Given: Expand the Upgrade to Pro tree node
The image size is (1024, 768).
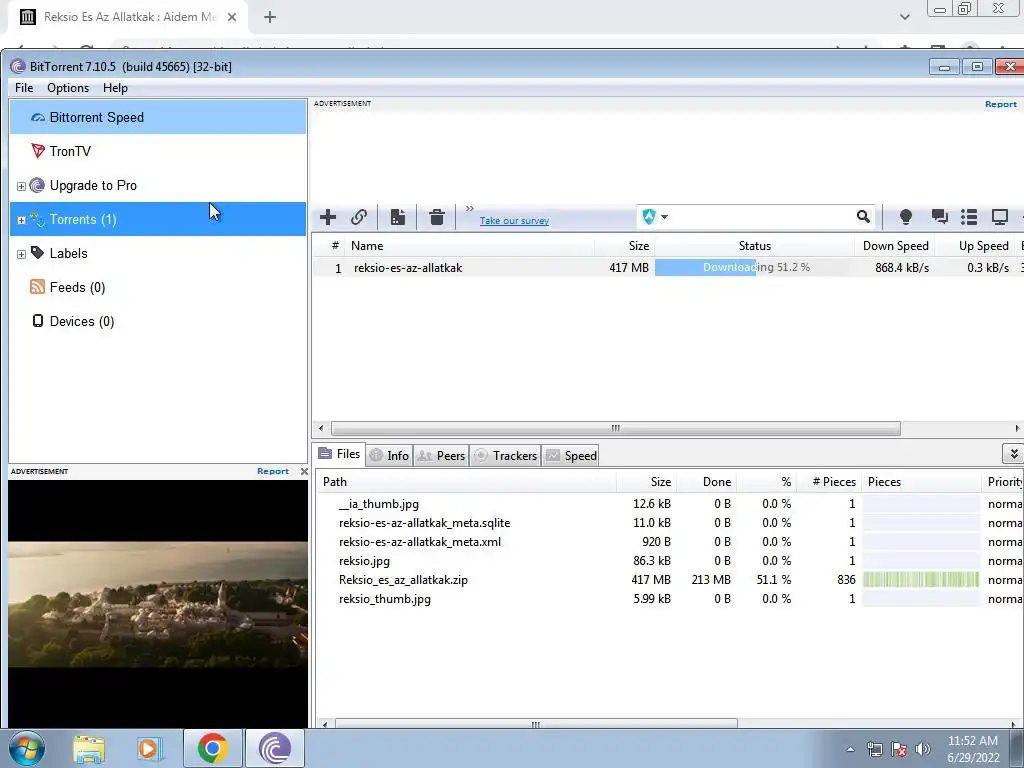Looking at the screenshot, I should [21, 186].
